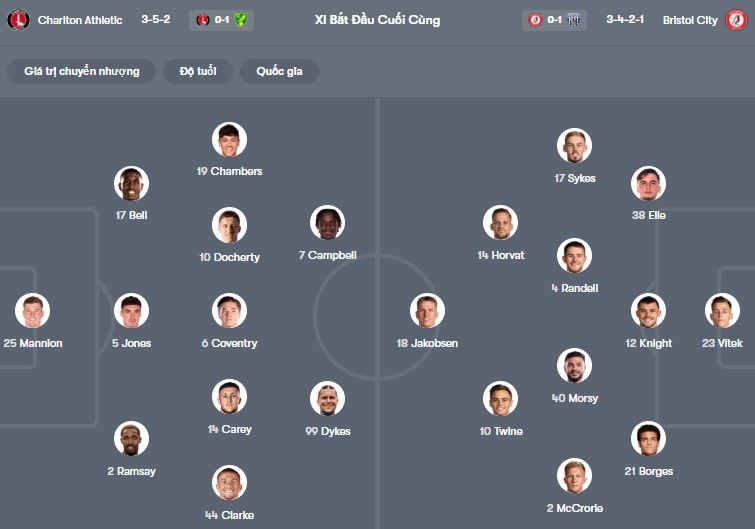755x529 pixels.
Task: Click the Bristol City club crest icon
Action: 736,20
